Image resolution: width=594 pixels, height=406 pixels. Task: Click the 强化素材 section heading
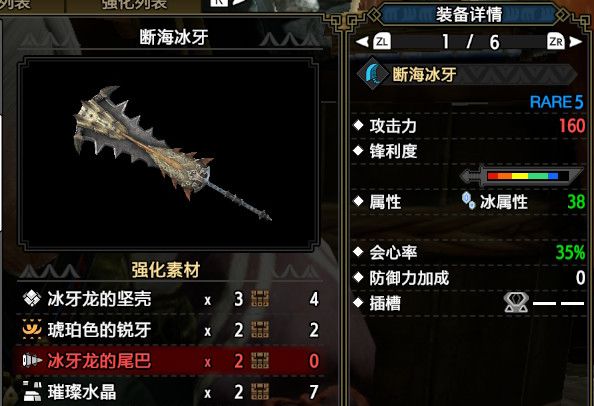[x=166, y=270]
